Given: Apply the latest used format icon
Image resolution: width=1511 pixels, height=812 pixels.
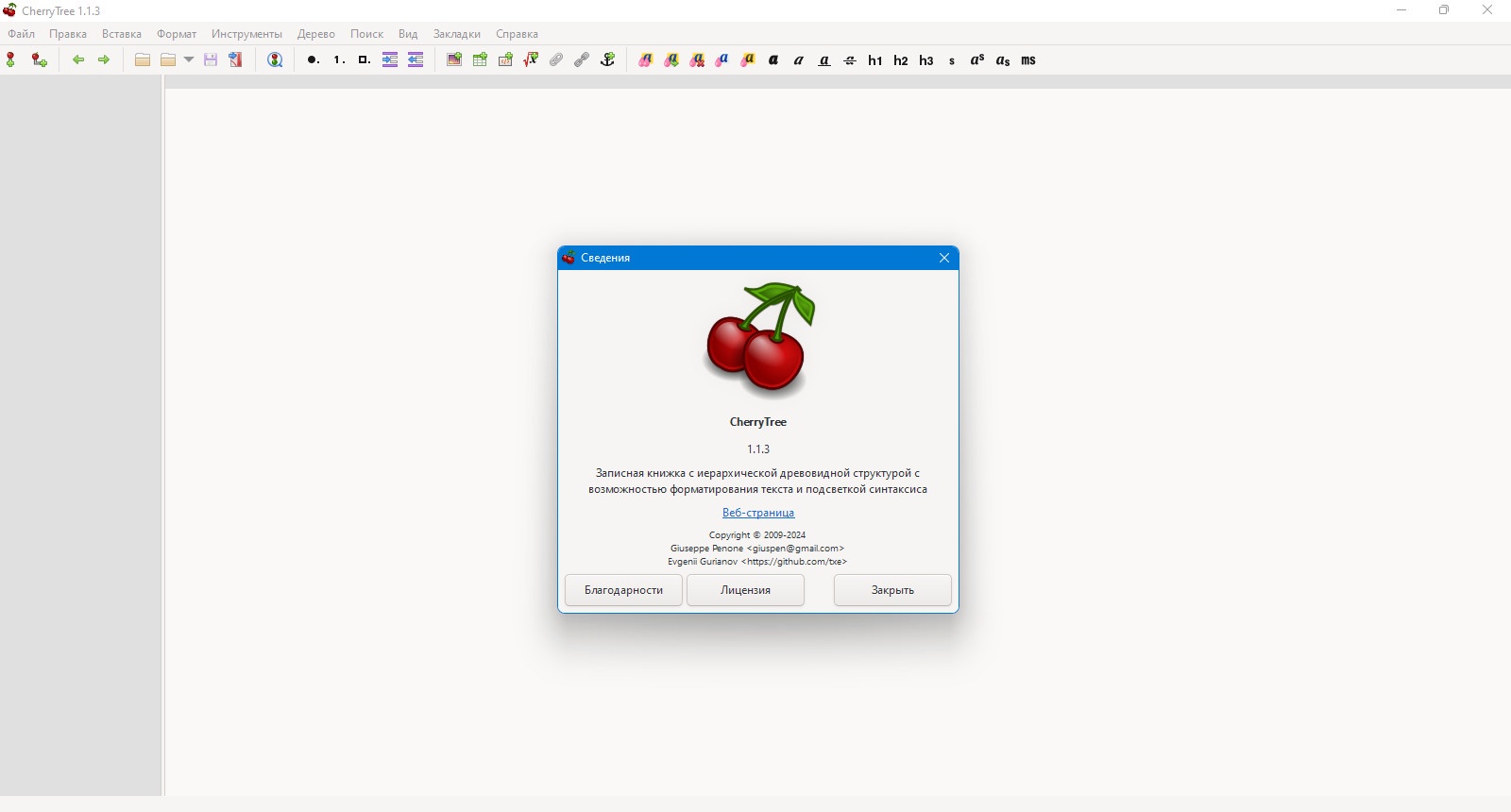Looking at the screenshot, I should point(671,59).
